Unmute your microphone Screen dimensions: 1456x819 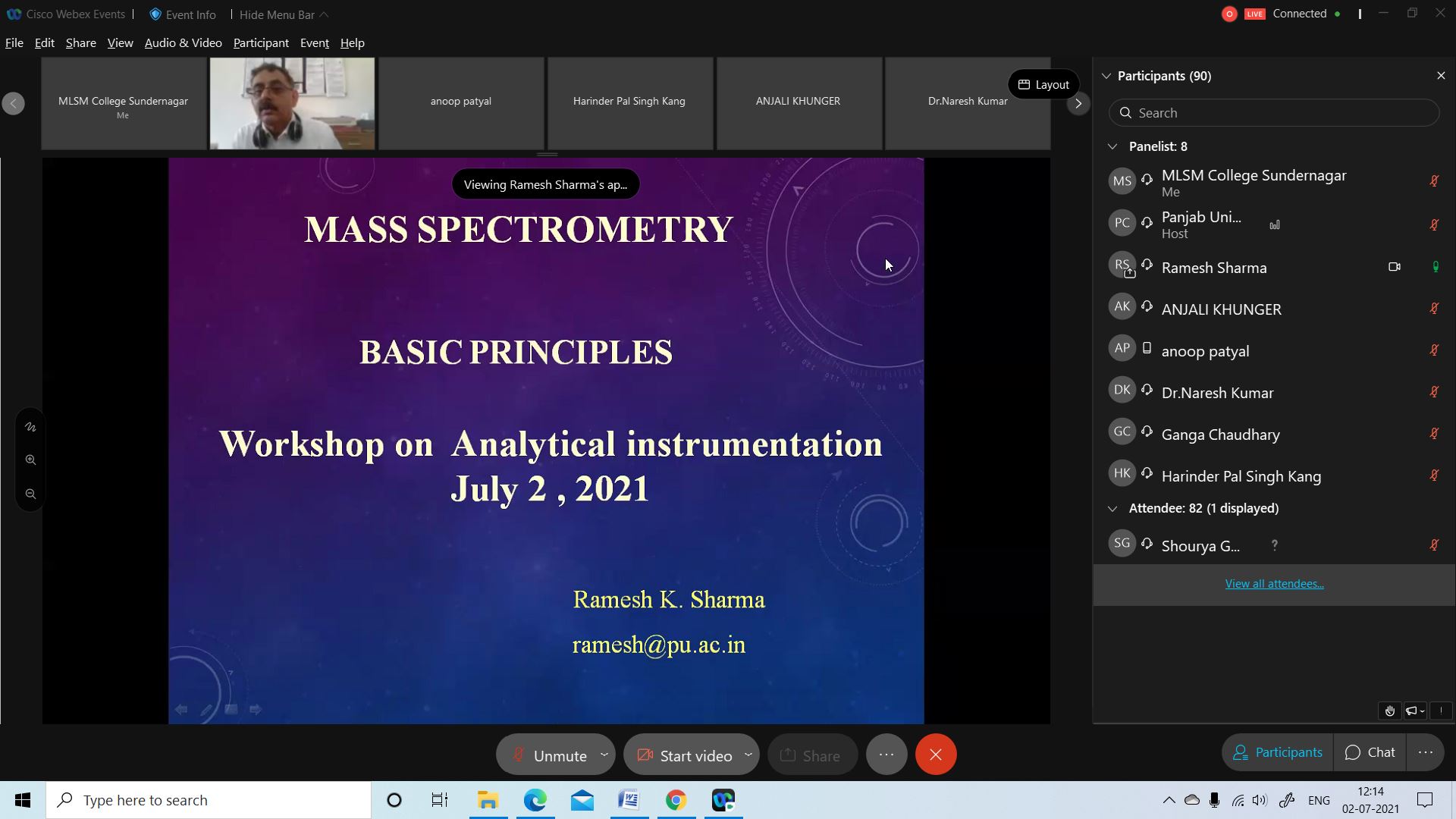pyautogui.click(x=549, y=755)
